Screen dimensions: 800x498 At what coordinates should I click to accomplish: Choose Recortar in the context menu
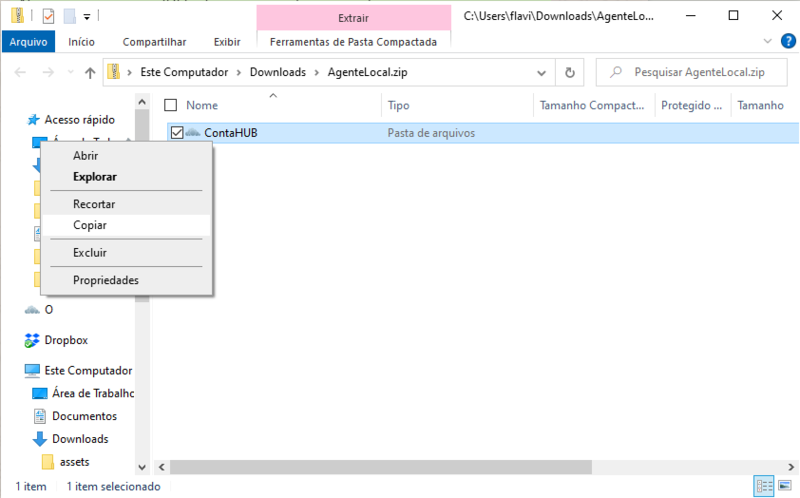coord(126,204)
